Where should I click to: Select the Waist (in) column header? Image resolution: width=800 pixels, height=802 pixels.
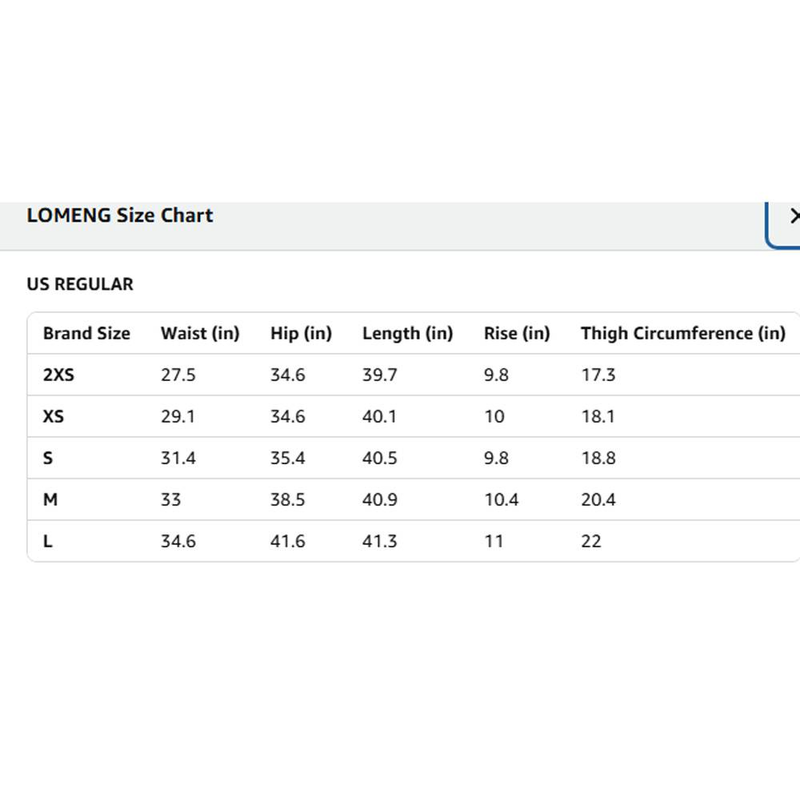point(200,334)
